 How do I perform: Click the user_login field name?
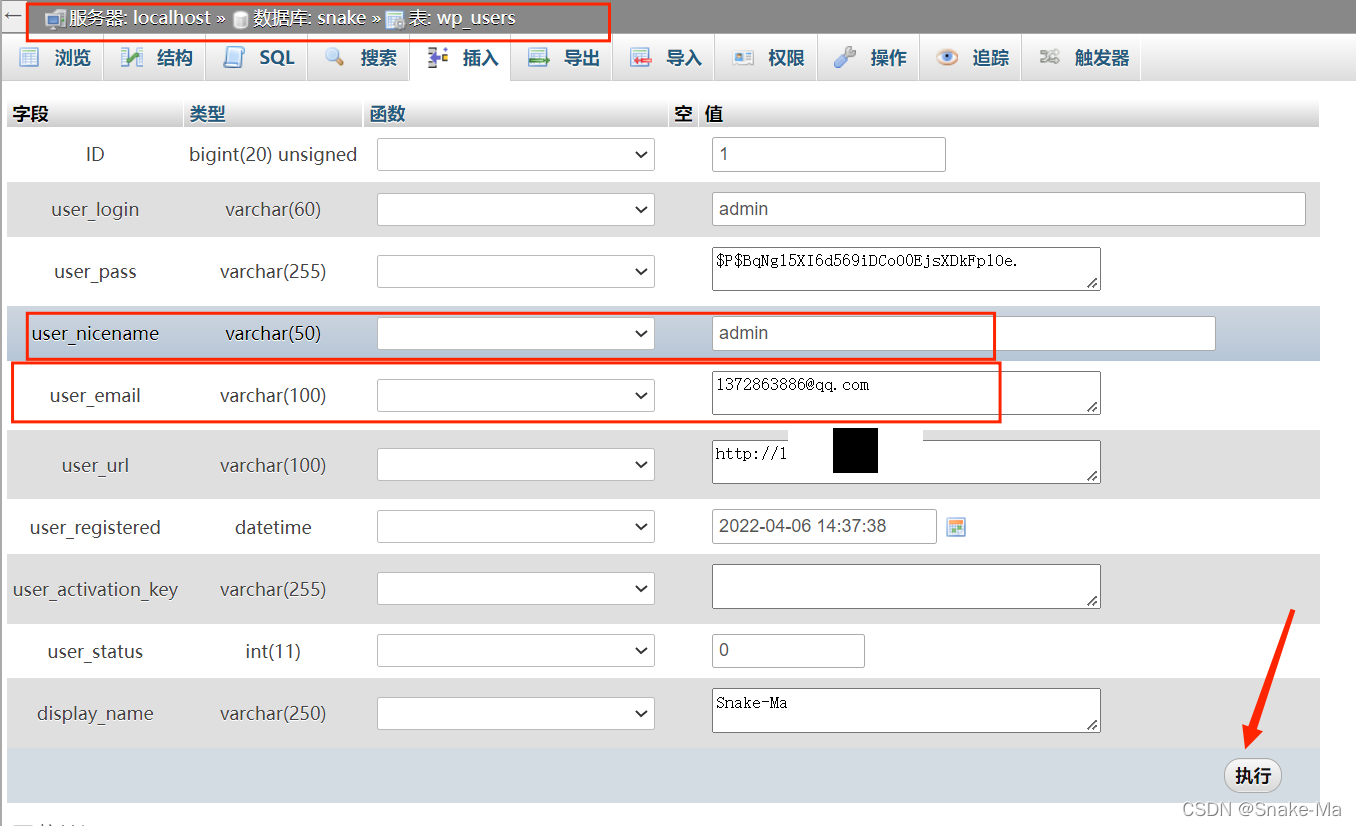click(95, 210)
